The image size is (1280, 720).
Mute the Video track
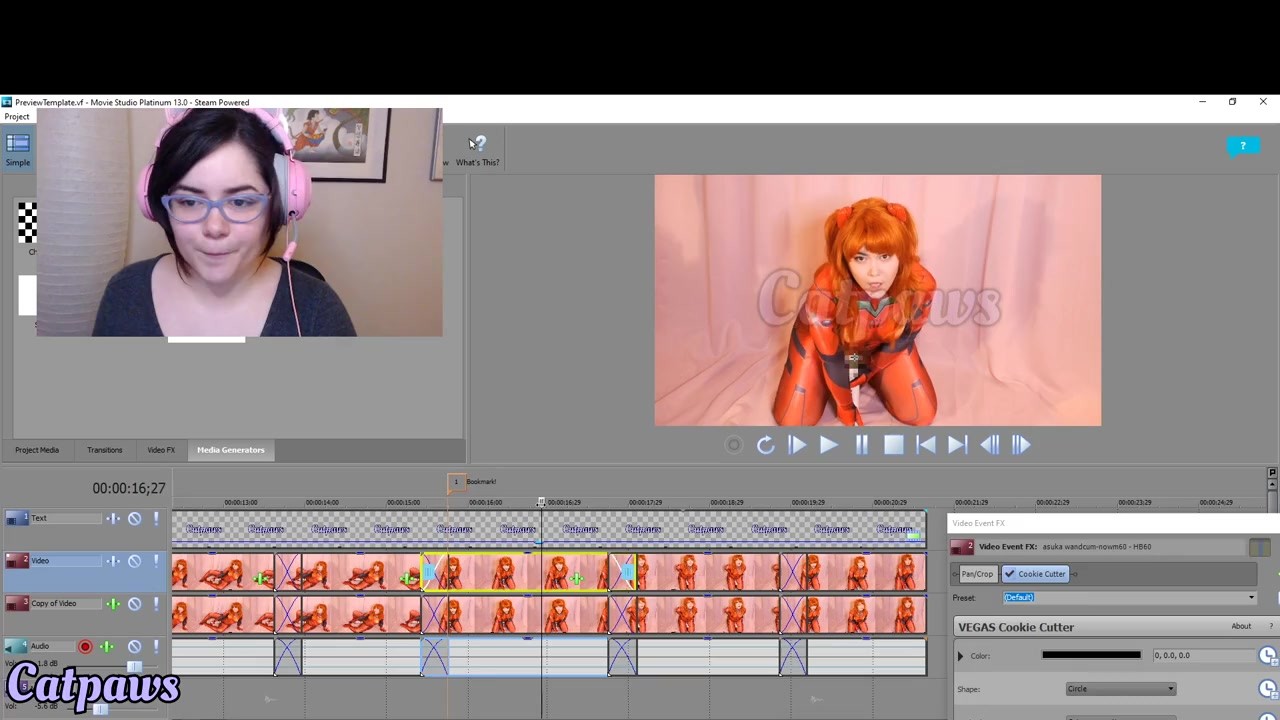point(134,561)
